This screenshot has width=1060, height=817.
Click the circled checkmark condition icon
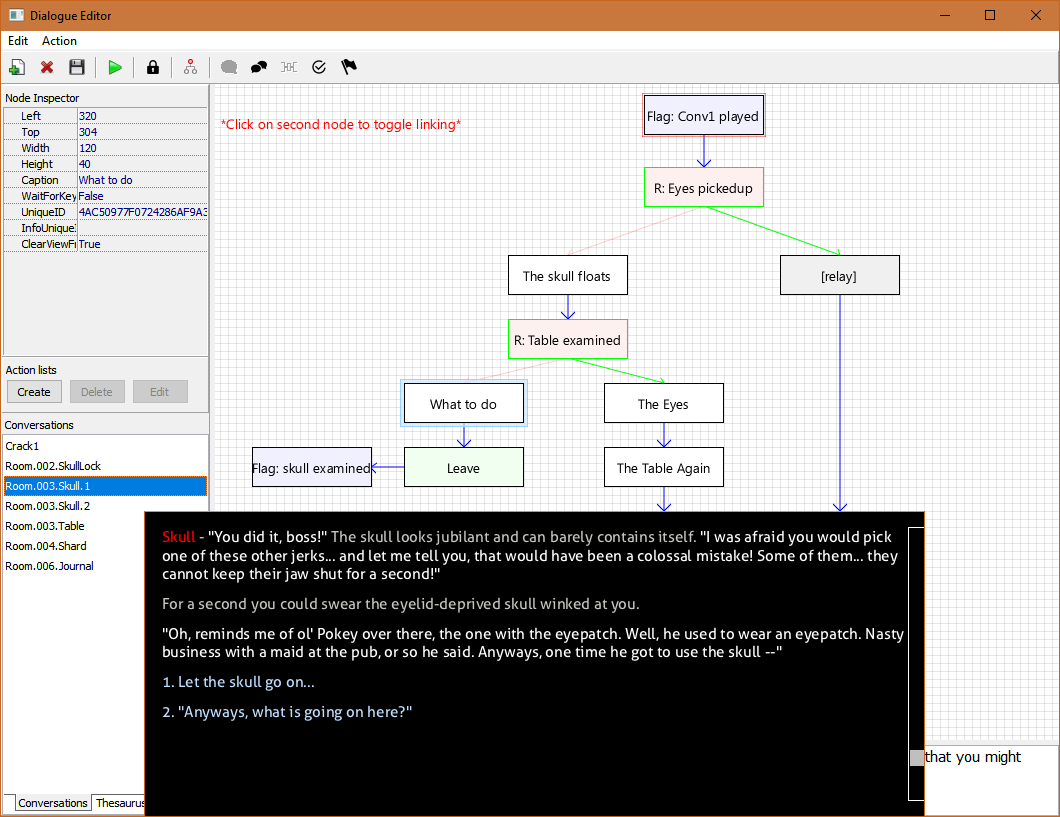(319, 67)
